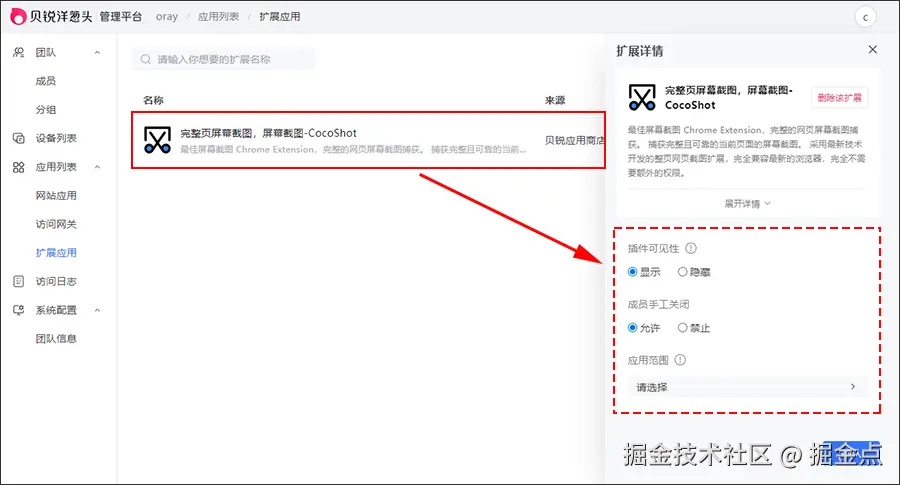Close the 扩展详情 panel

[x=872, y=49]
